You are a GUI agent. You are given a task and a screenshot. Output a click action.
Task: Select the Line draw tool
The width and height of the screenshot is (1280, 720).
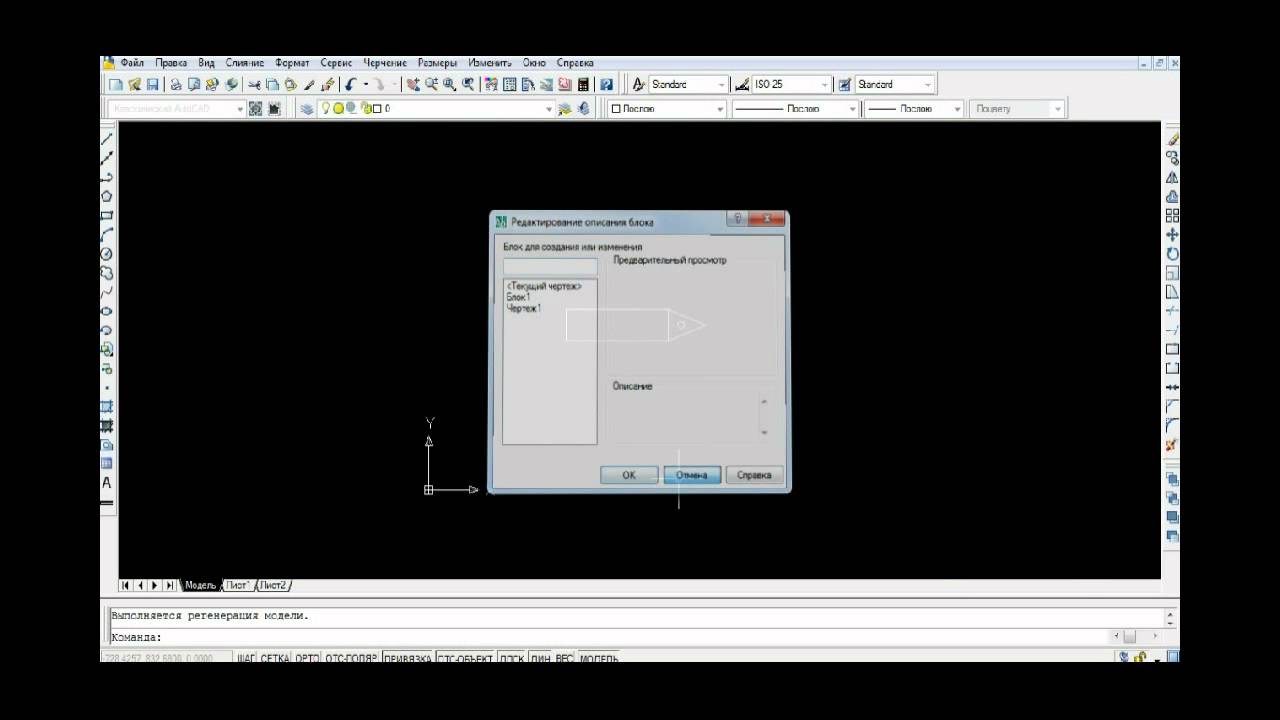pos(107,139)
